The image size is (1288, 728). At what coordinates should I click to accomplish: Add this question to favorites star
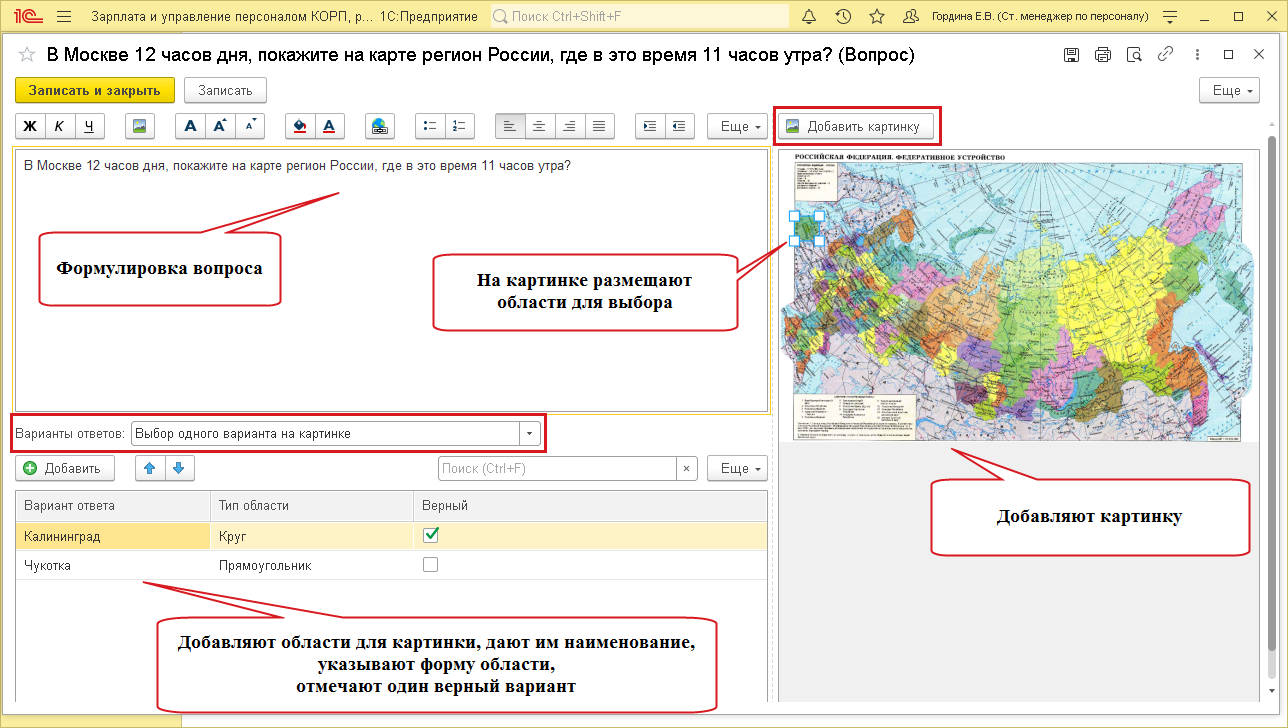click(27, 55)
